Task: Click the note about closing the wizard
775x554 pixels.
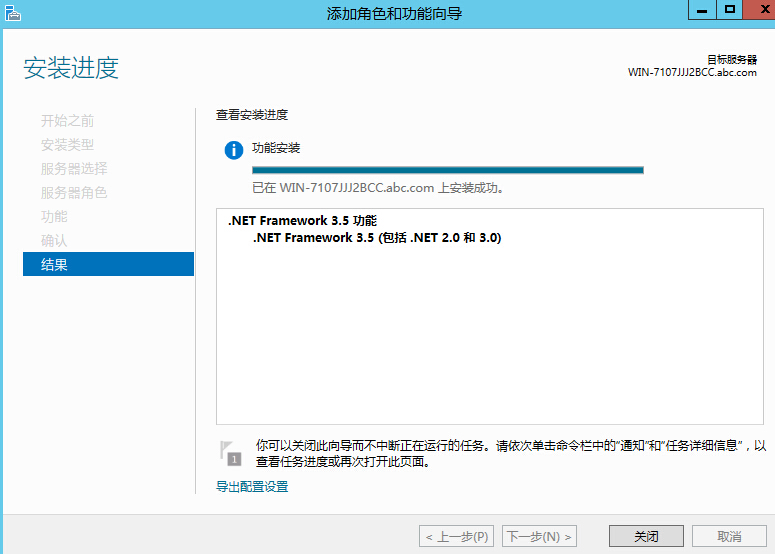Action: [x=511, y=453]
